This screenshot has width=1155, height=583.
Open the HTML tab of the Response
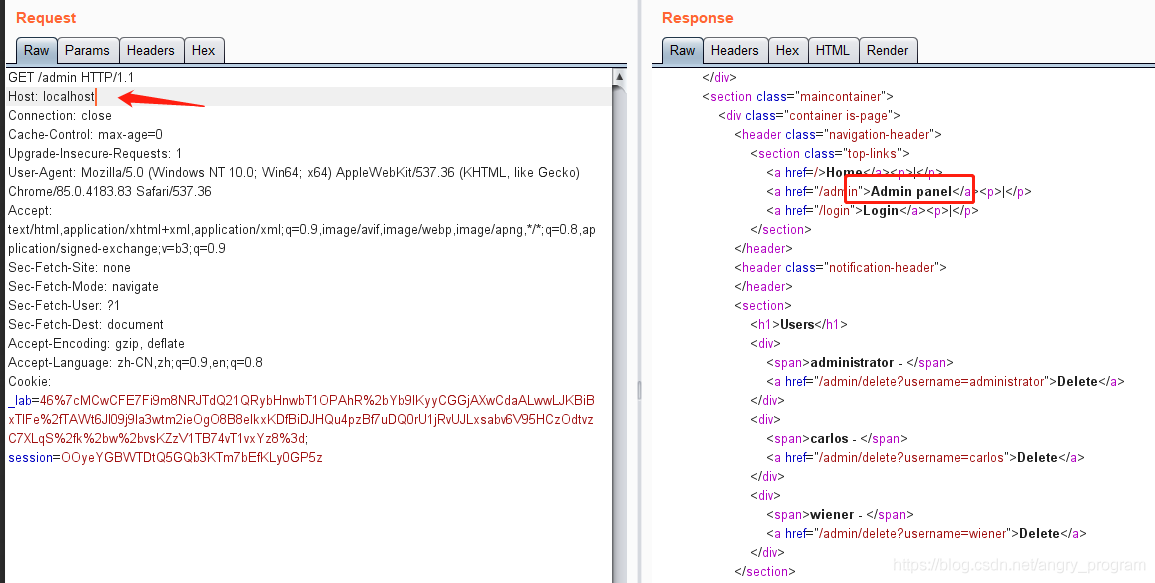click(x=833, y=50)
